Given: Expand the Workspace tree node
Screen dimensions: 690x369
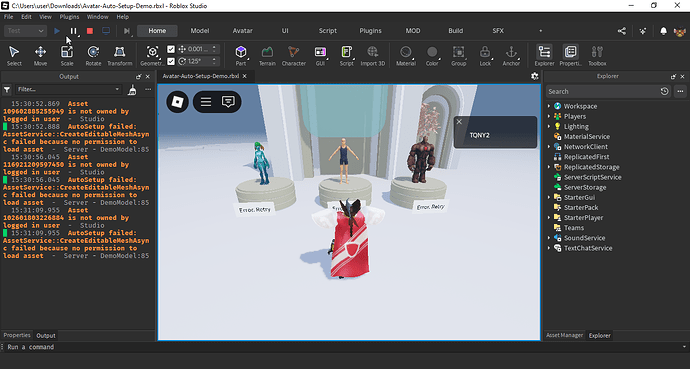Looking at the screenshot, I should tap(549, 106).
